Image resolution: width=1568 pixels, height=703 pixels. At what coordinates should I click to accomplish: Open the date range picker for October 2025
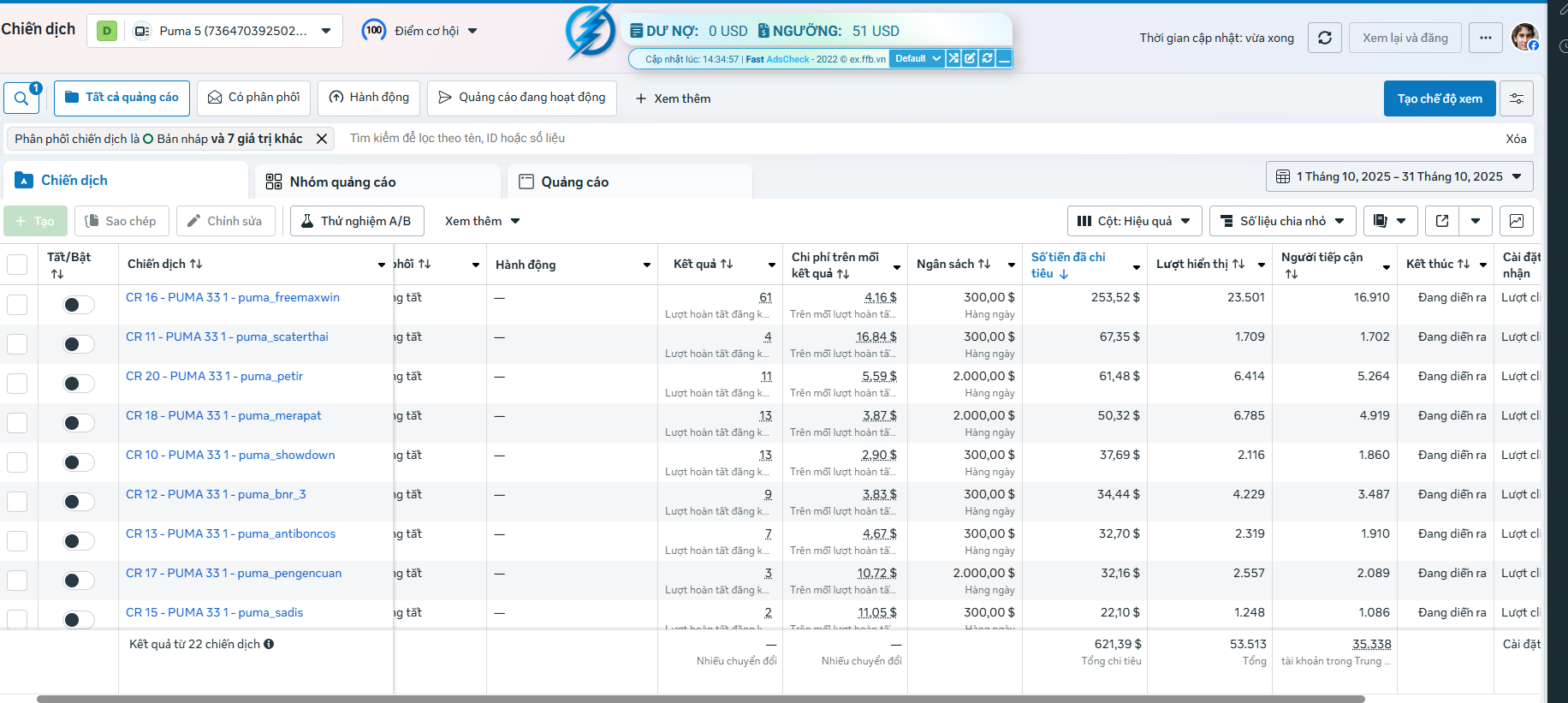coord(1399,176)
